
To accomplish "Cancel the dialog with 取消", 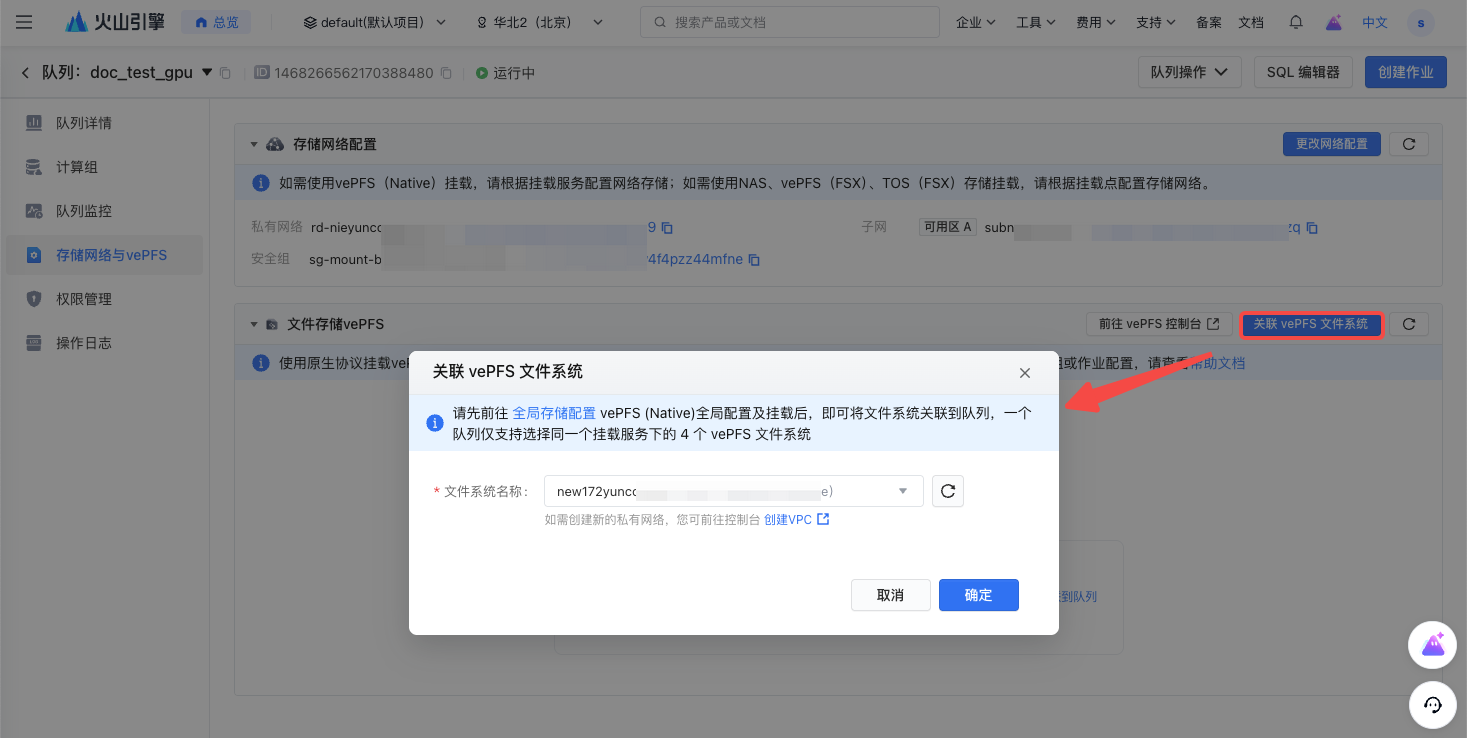I will coord(890,595).
